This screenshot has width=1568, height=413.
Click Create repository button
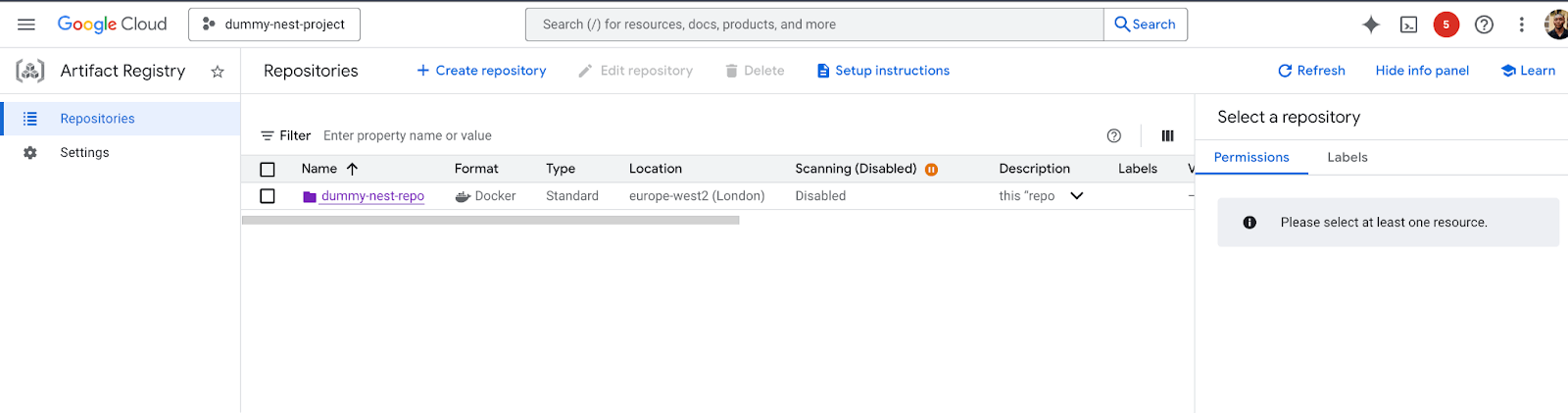point(481,71)
